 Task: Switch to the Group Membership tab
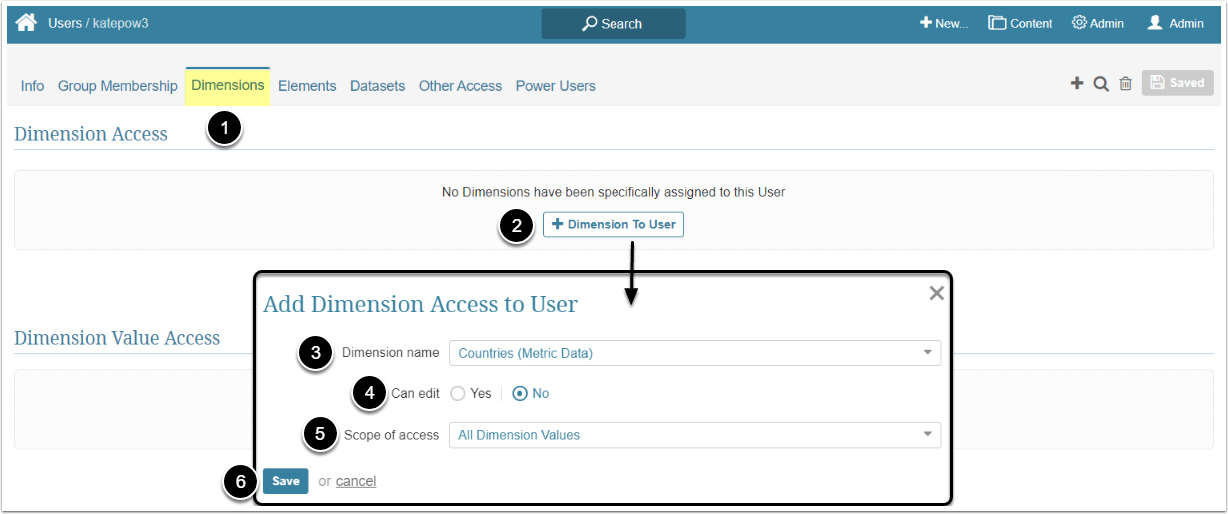[117, 86]
